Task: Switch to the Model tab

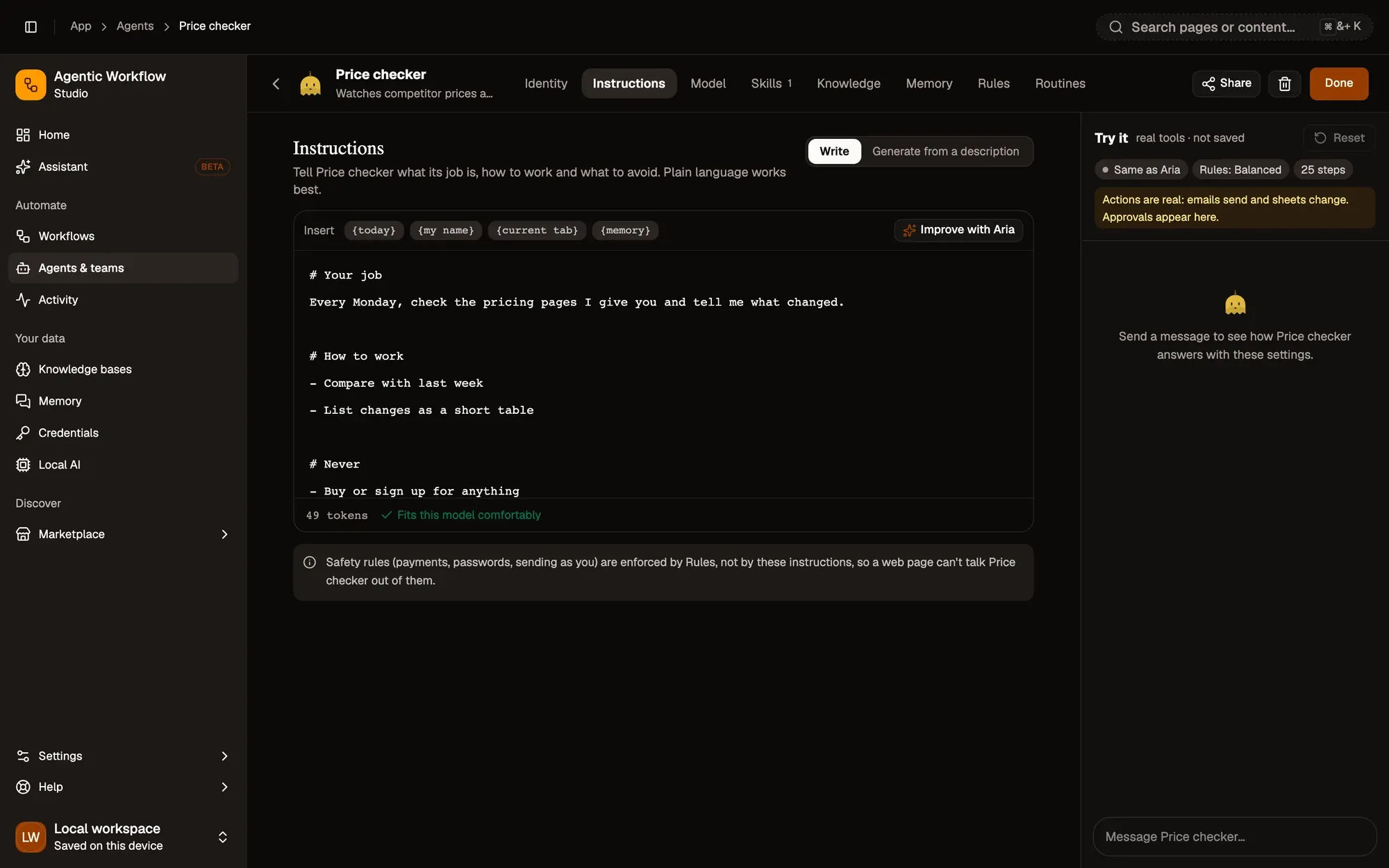Action: click(708, 84)
